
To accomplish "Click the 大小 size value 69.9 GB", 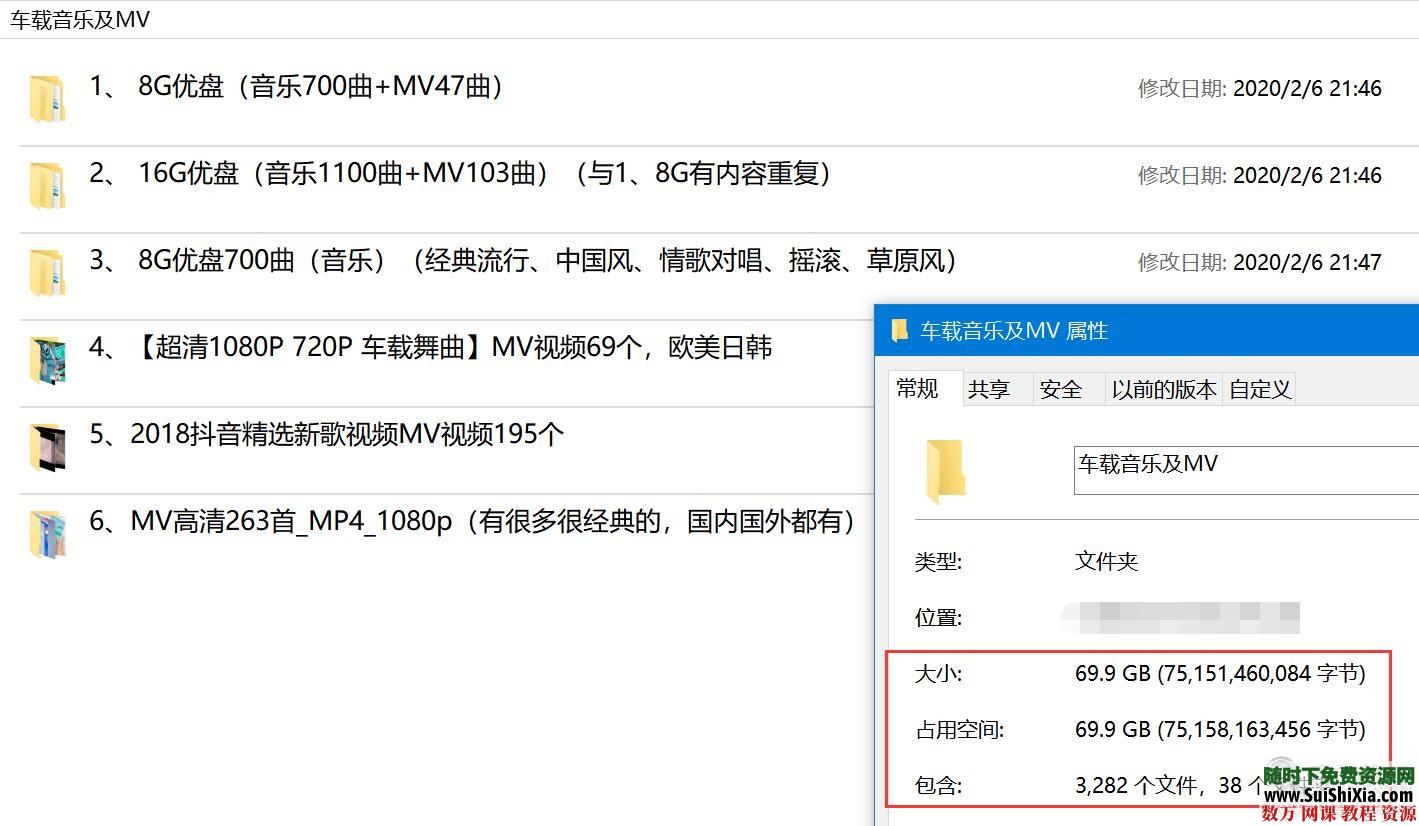I will click(x=1220, y=673).
